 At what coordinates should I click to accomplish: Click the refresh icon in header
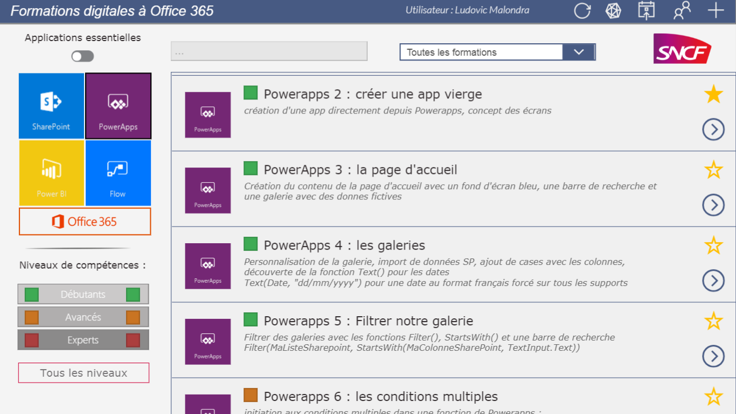click(582, 11)
